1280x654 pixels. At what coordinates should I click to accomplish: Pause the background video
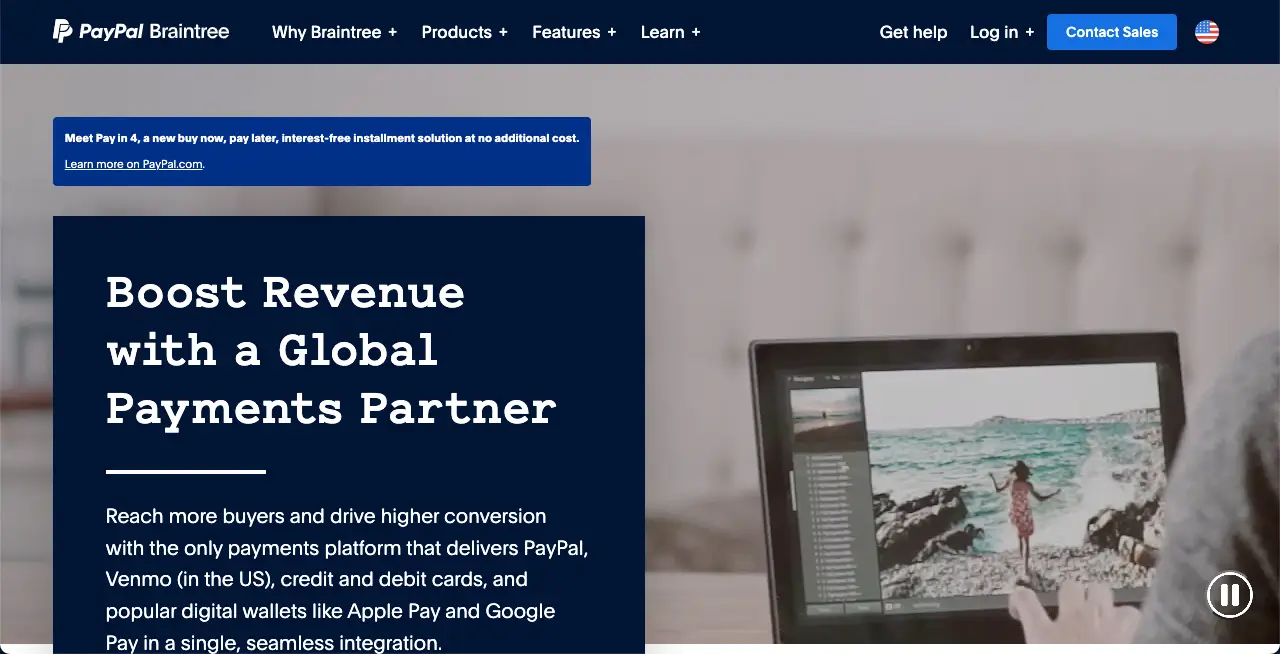coord(1230,596)
